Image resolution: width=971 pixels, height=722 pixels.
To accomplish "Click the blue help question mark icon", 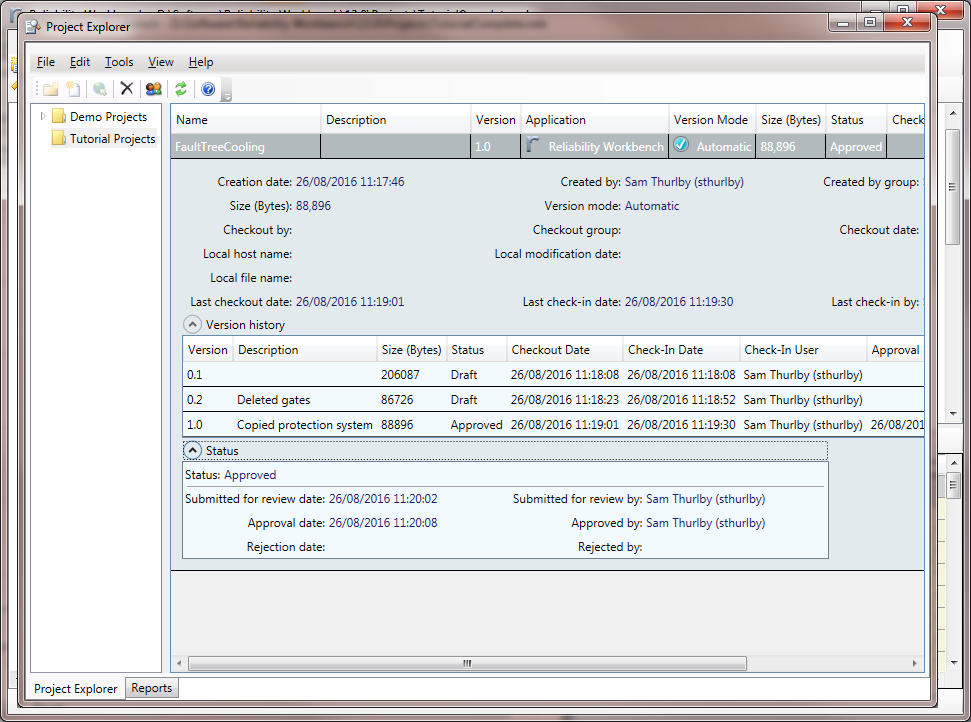I will coord(208,89).
